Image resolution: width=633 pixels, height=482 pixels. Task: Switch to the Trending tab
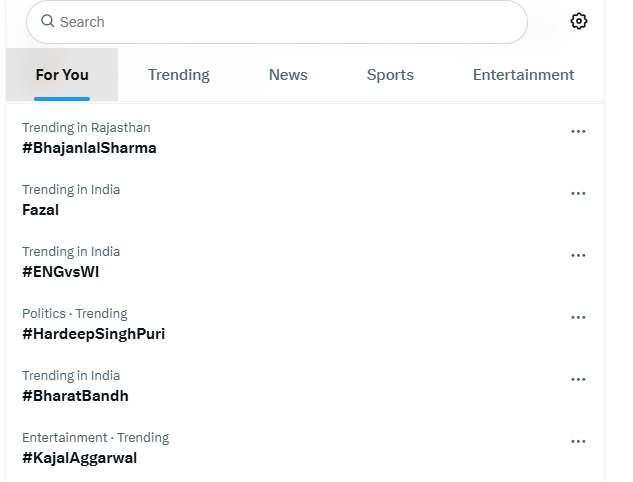[x=179, y=75]
